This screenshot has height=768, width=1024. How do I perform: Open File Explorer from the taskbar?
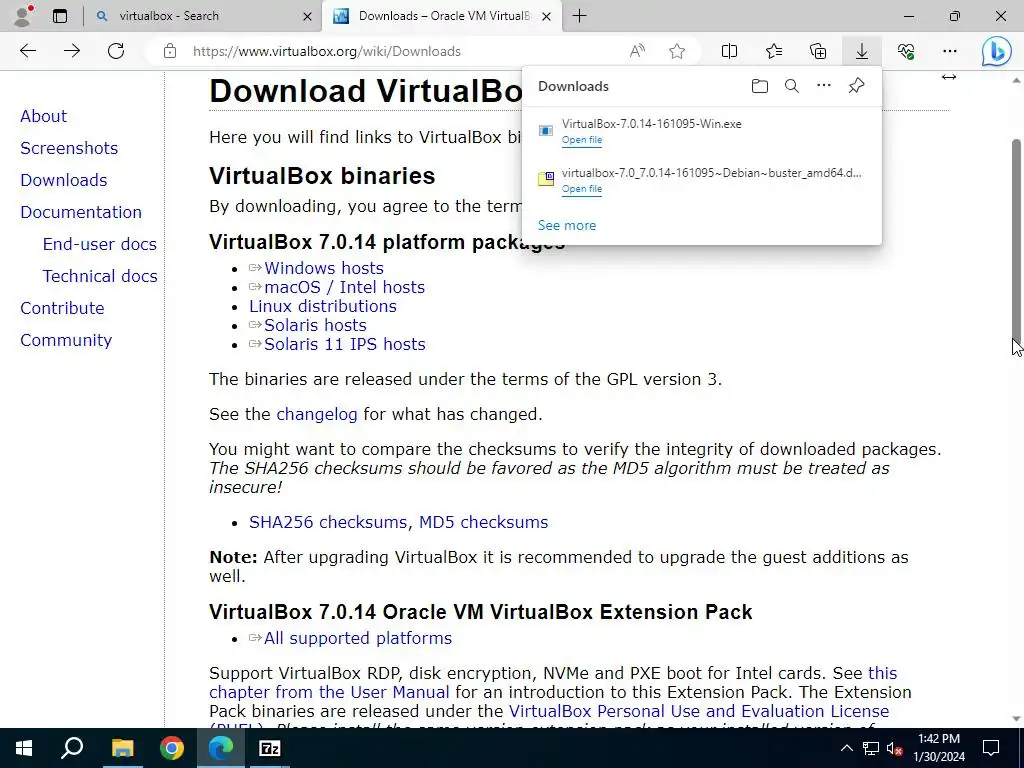tap(122, 748)
